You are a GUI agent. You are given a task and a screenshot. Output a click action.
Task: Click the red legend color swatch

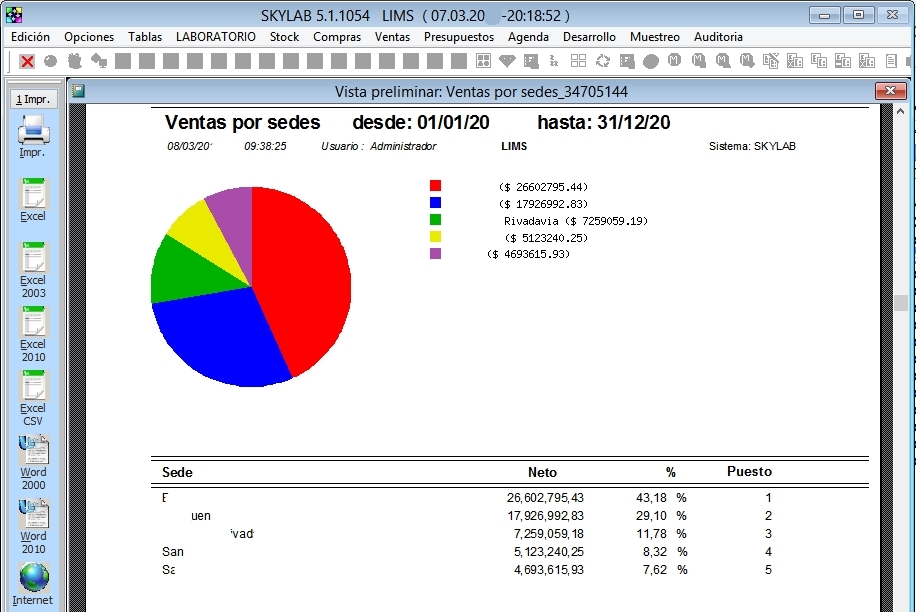point(435,186)
